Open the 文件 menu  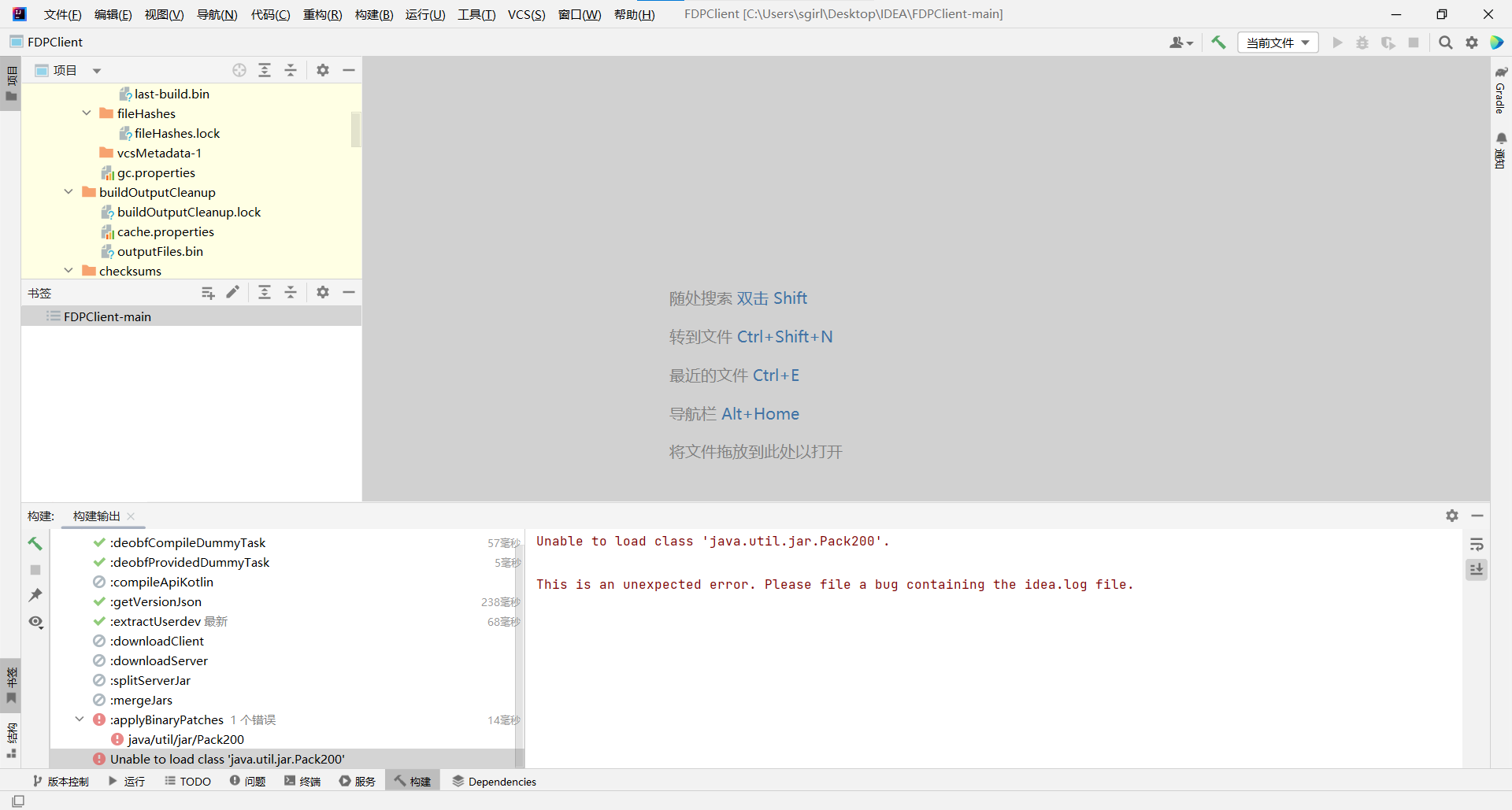62,14
